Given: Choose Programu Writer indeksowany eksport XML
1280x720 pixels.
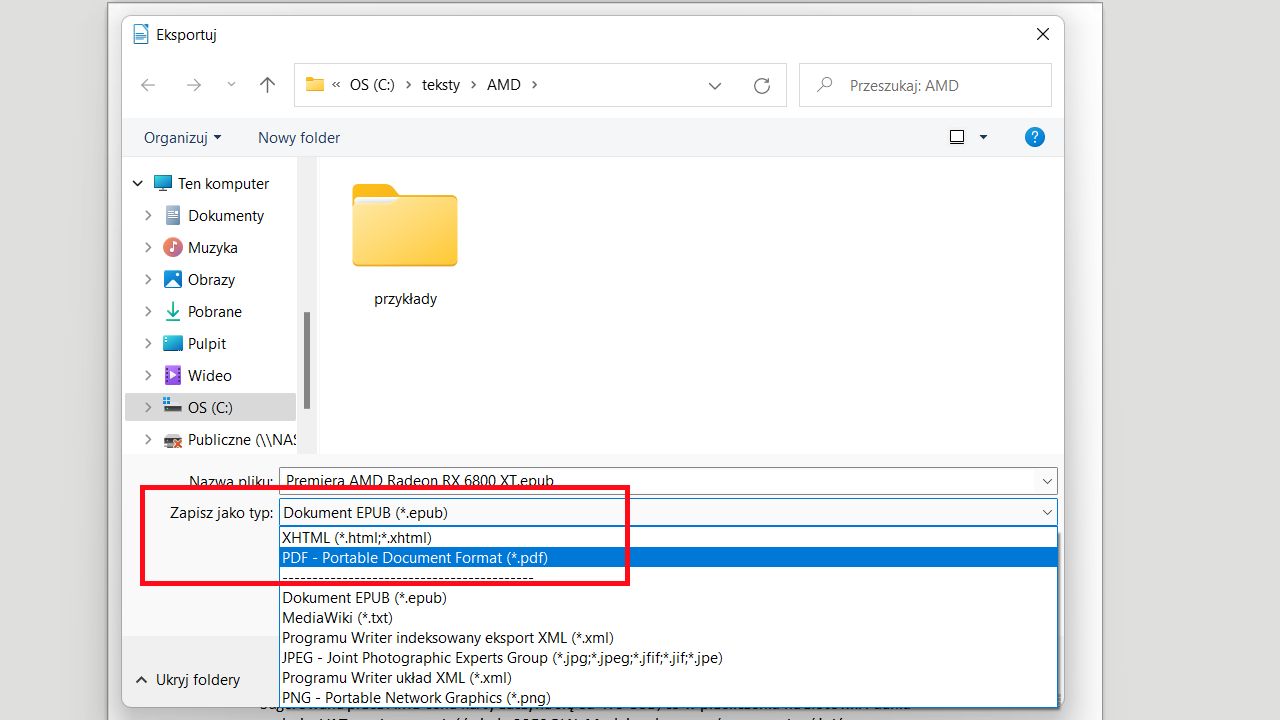Looking at the screenshot, I should (668, 638).
